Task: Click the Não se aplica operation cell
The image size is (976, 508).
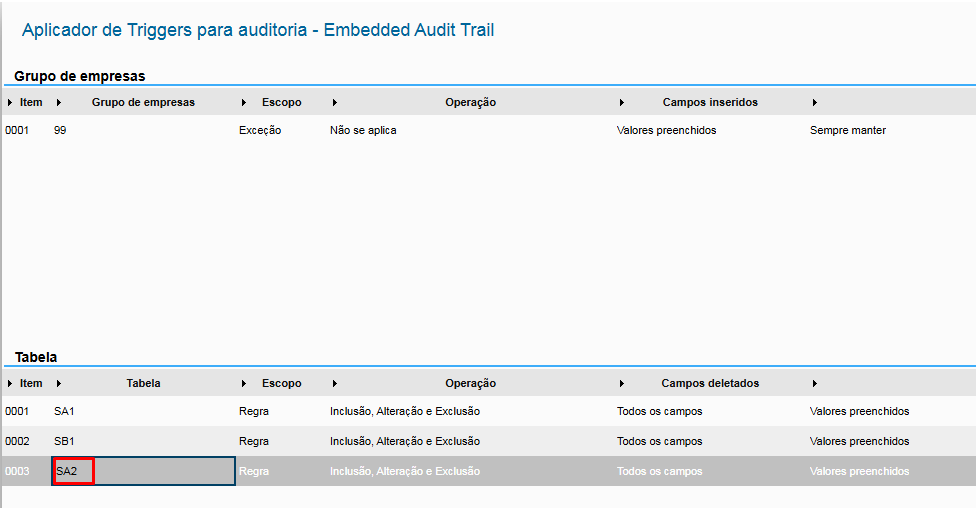Action: 363,130
